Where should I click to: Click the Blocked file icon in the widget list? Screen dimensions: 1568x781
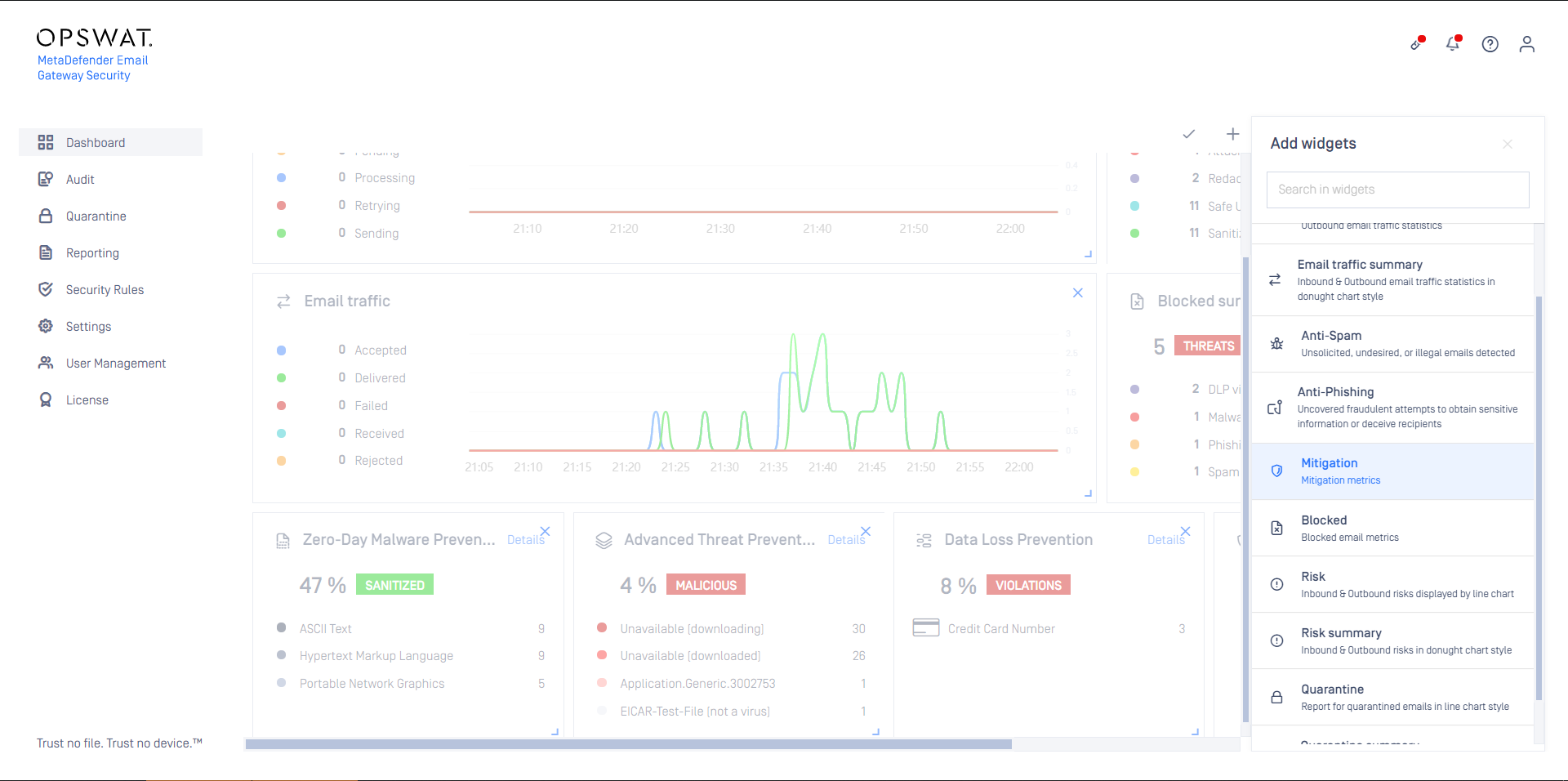[1276, 528]
